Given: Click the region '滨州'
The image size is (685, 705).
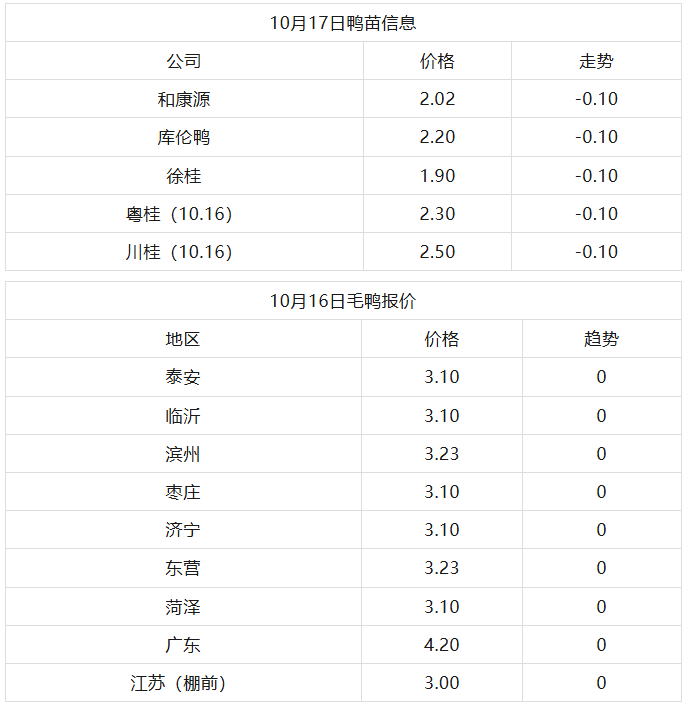Looking at the screenshot, I should coord(182,454).
